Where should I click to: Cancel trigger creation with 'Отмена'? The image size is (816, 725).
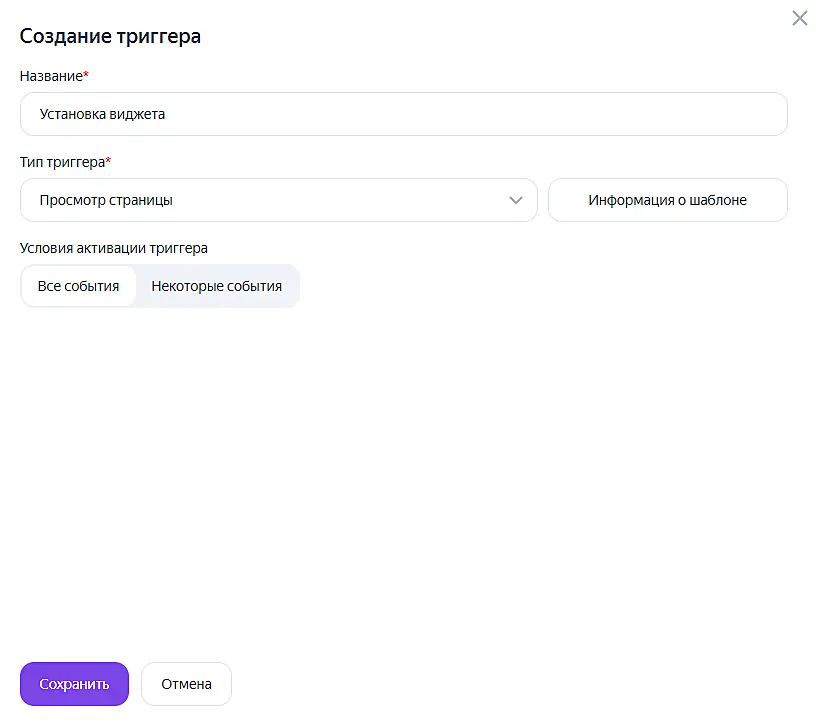point(186,684)
